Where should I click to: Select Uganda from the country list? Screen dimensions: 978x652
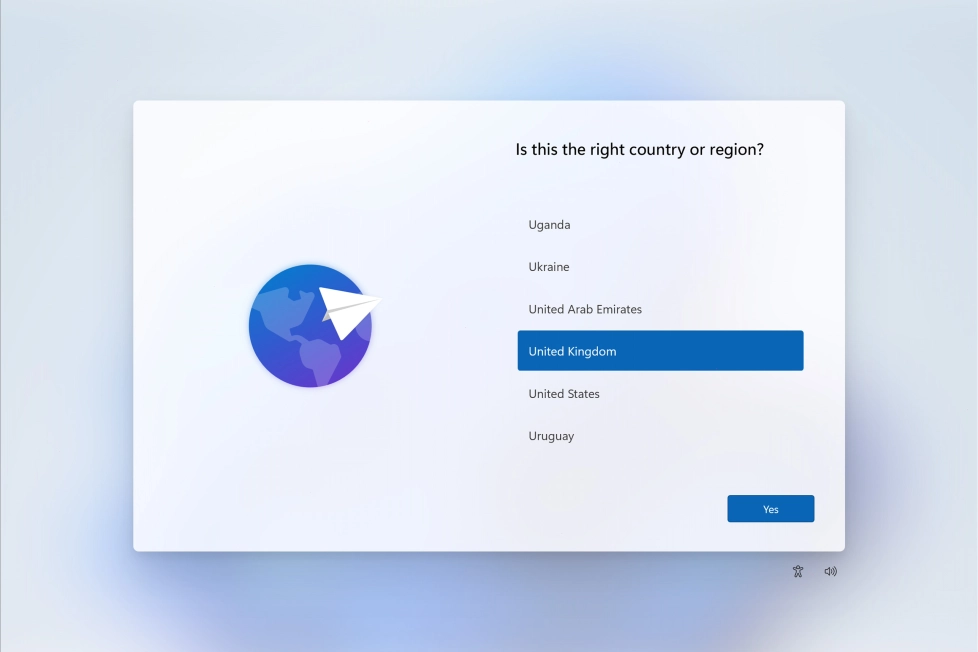660,225
